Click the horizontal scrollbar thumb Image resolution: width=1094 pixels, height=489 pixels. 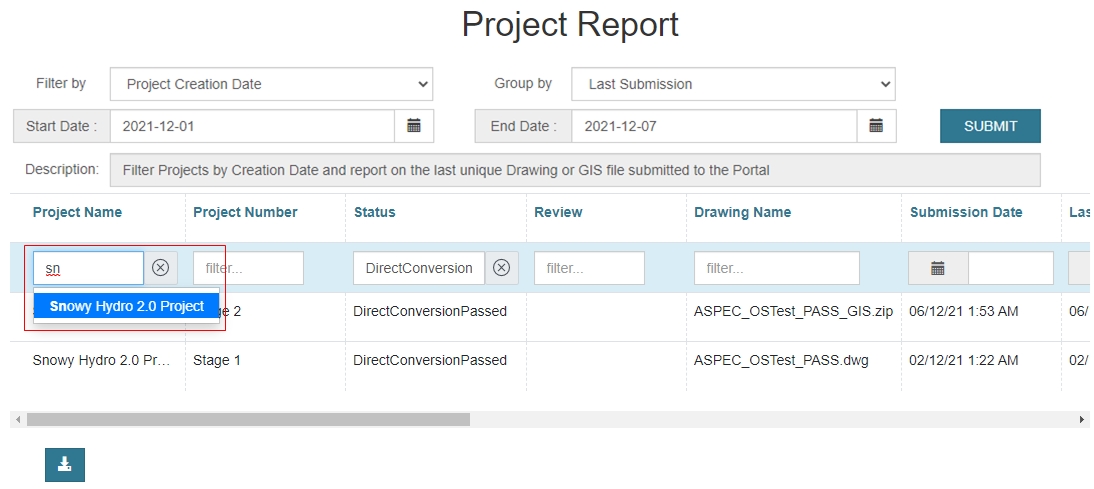pyautogui.click(x=248, y=420)
